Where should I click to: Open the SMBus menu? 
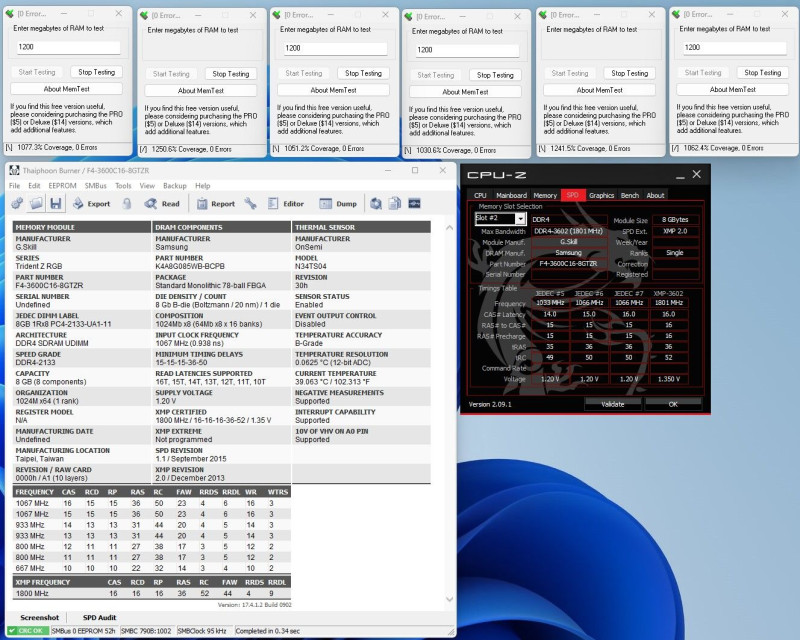point(95,186)
